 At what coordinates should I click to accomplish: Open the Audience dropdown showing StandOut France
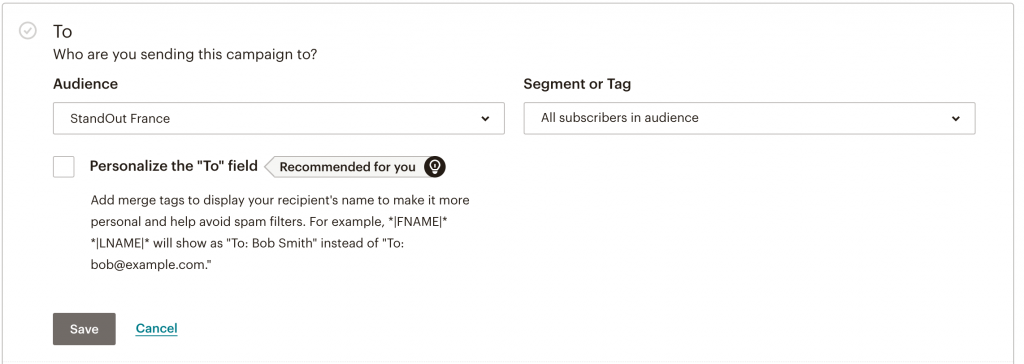click(x=279, y=118)
